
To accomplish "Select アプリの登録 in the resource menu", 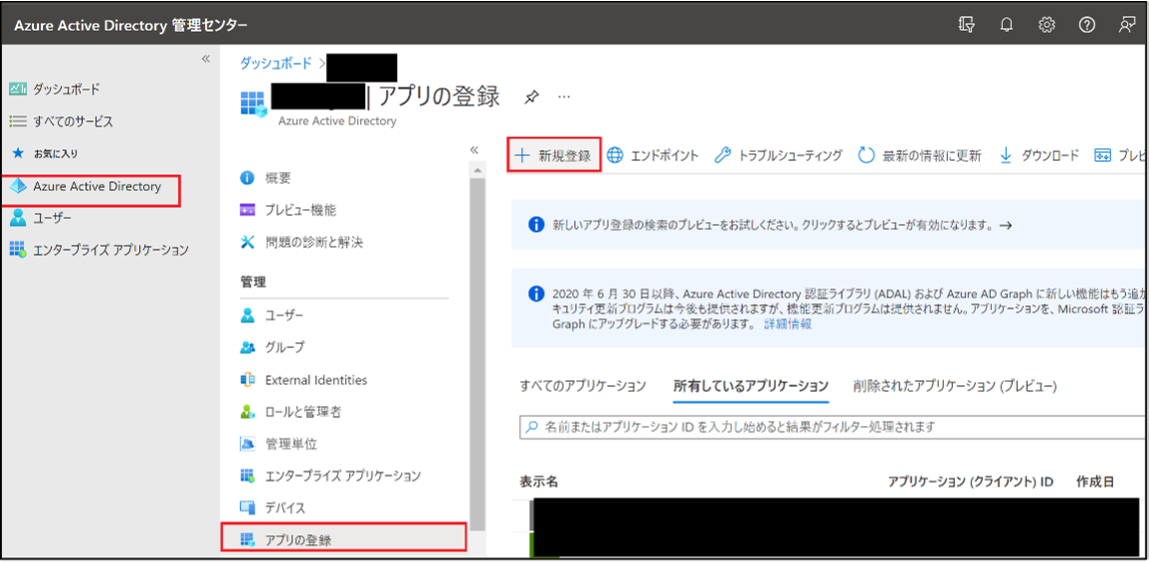I will coord(344,536).
